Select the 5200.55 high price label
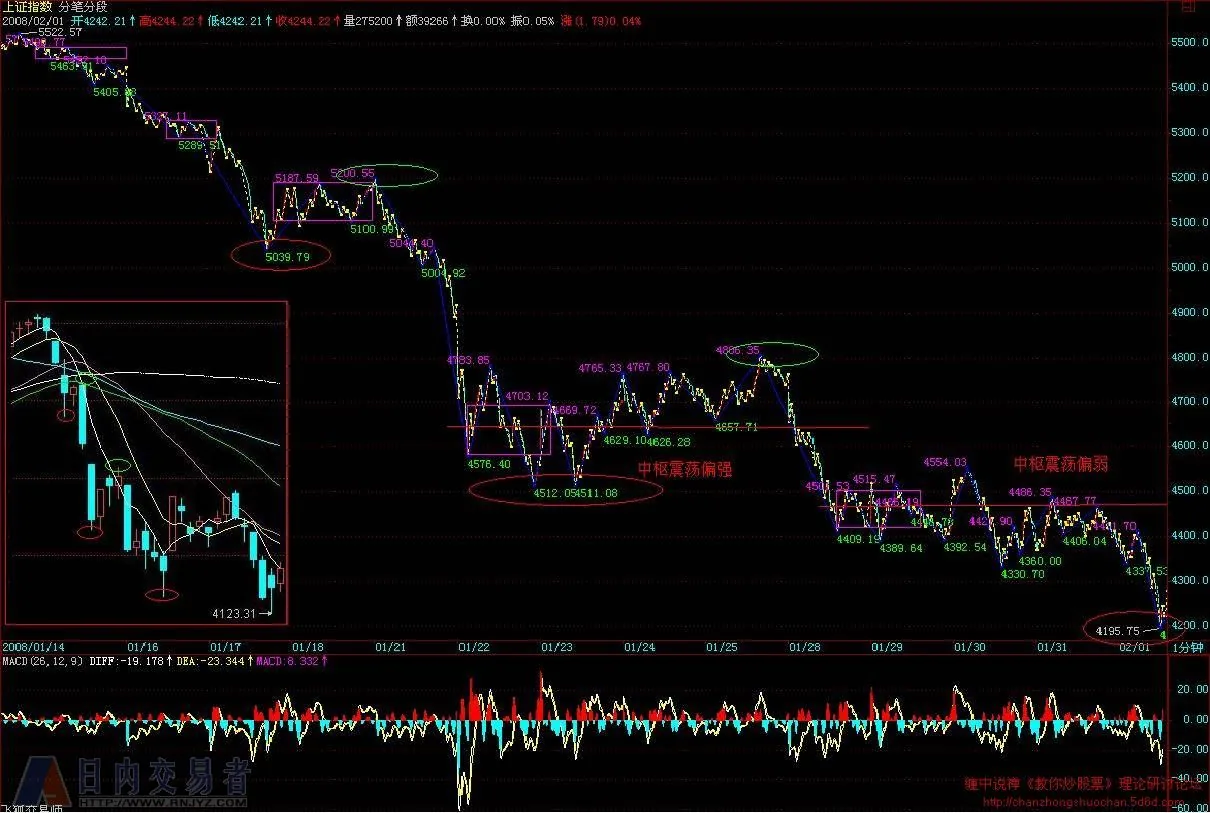 (353, 172)
